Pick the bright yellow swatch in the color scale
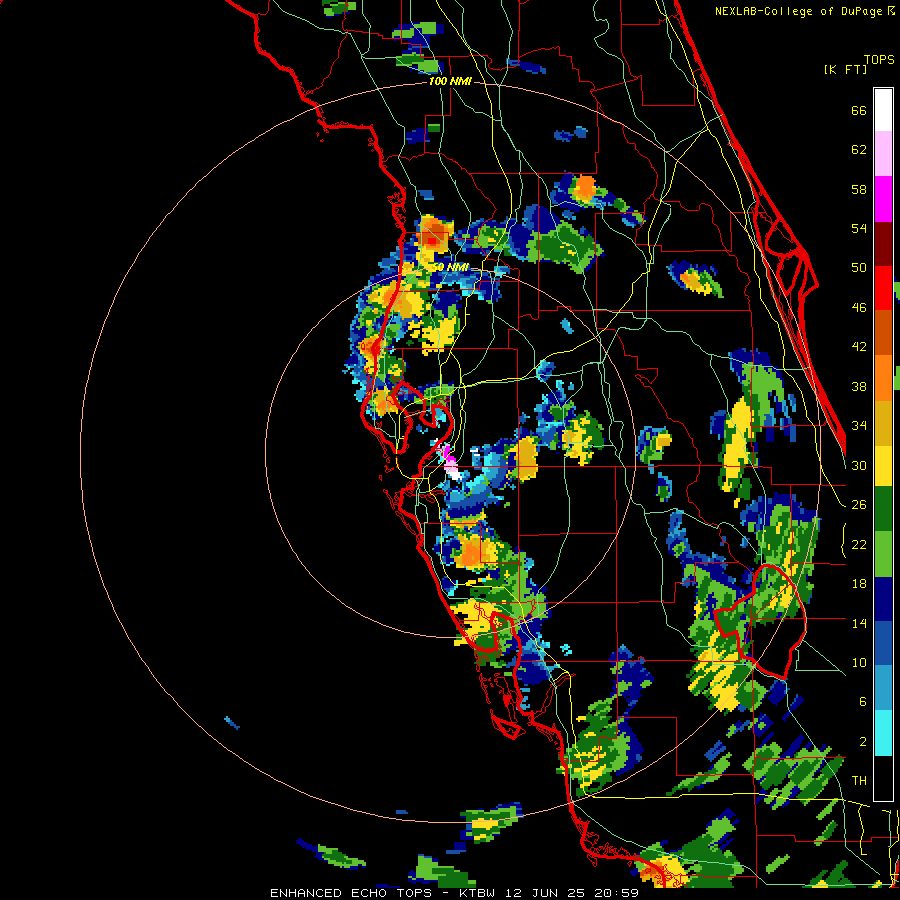 (x=883, y=466)
